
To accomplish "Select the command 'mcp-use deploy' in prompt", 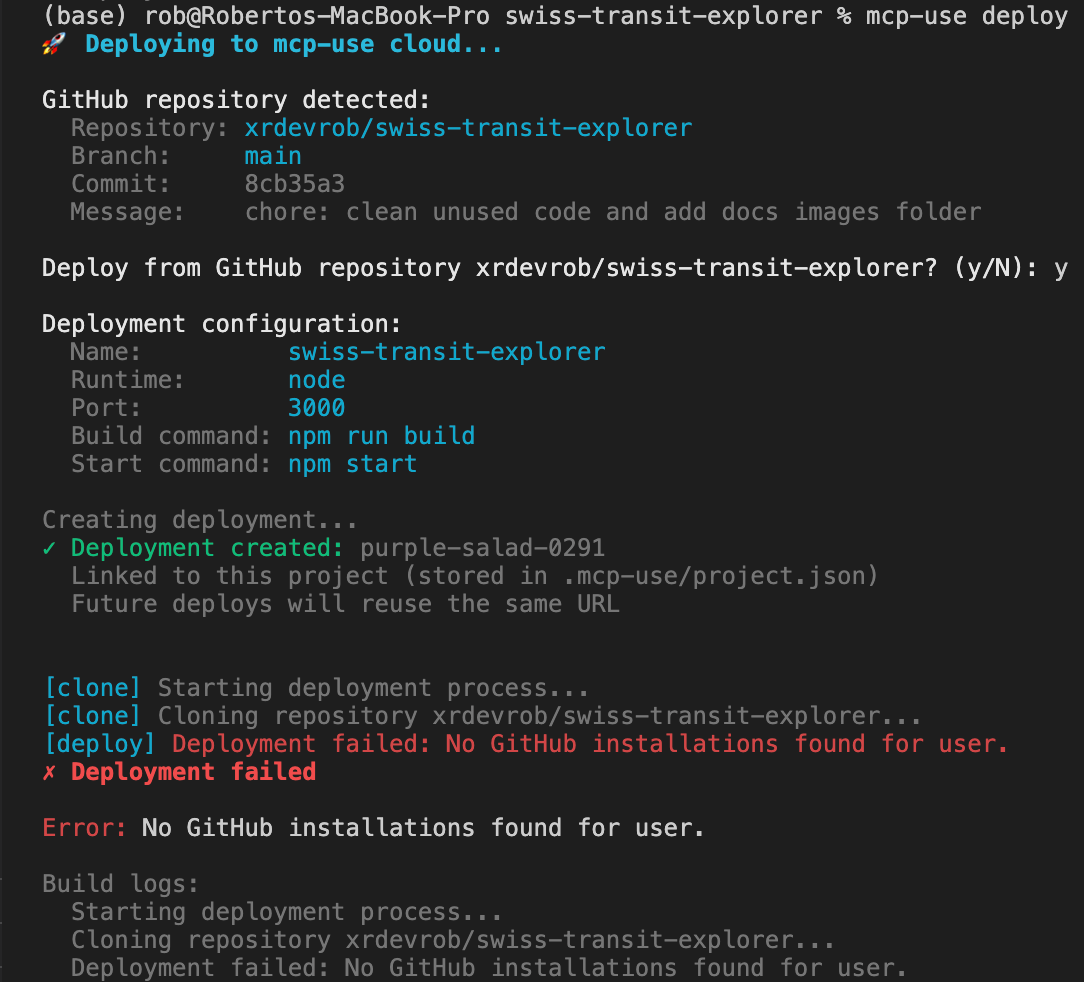I will [x=966, y=16].
